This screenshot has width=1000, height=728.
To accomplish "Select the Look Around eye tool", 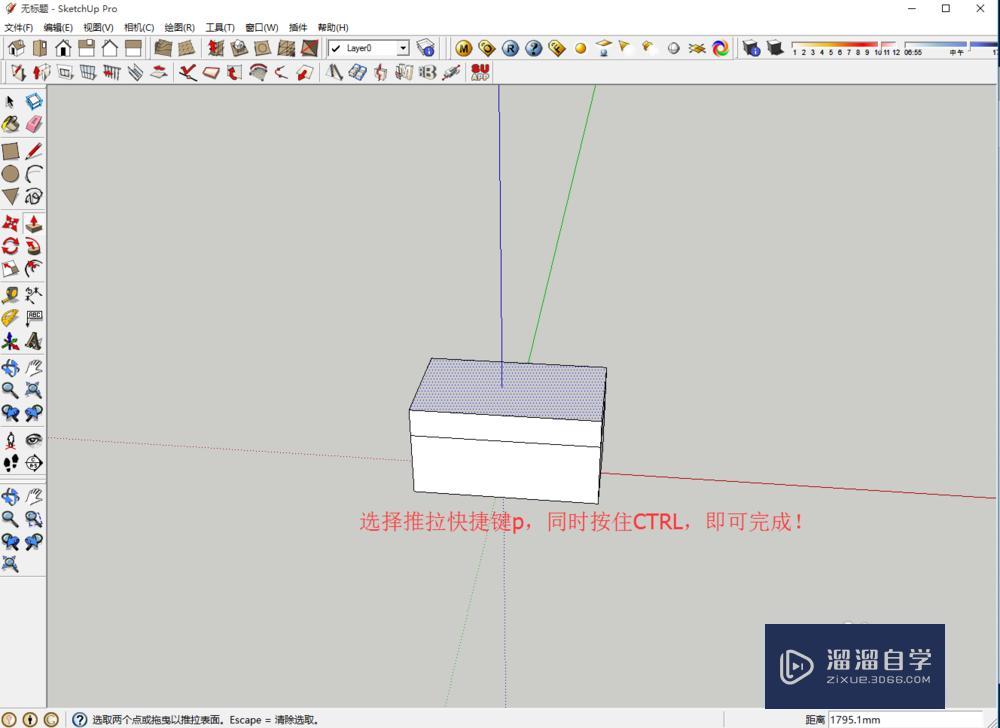I will [x=34, y=440].
